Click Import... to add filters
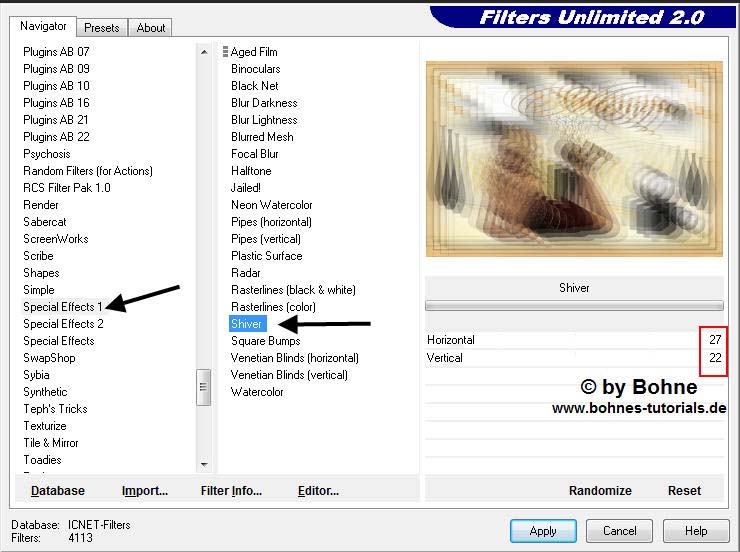740x552 pixels. pyautogui.click(x=145, y=491)
